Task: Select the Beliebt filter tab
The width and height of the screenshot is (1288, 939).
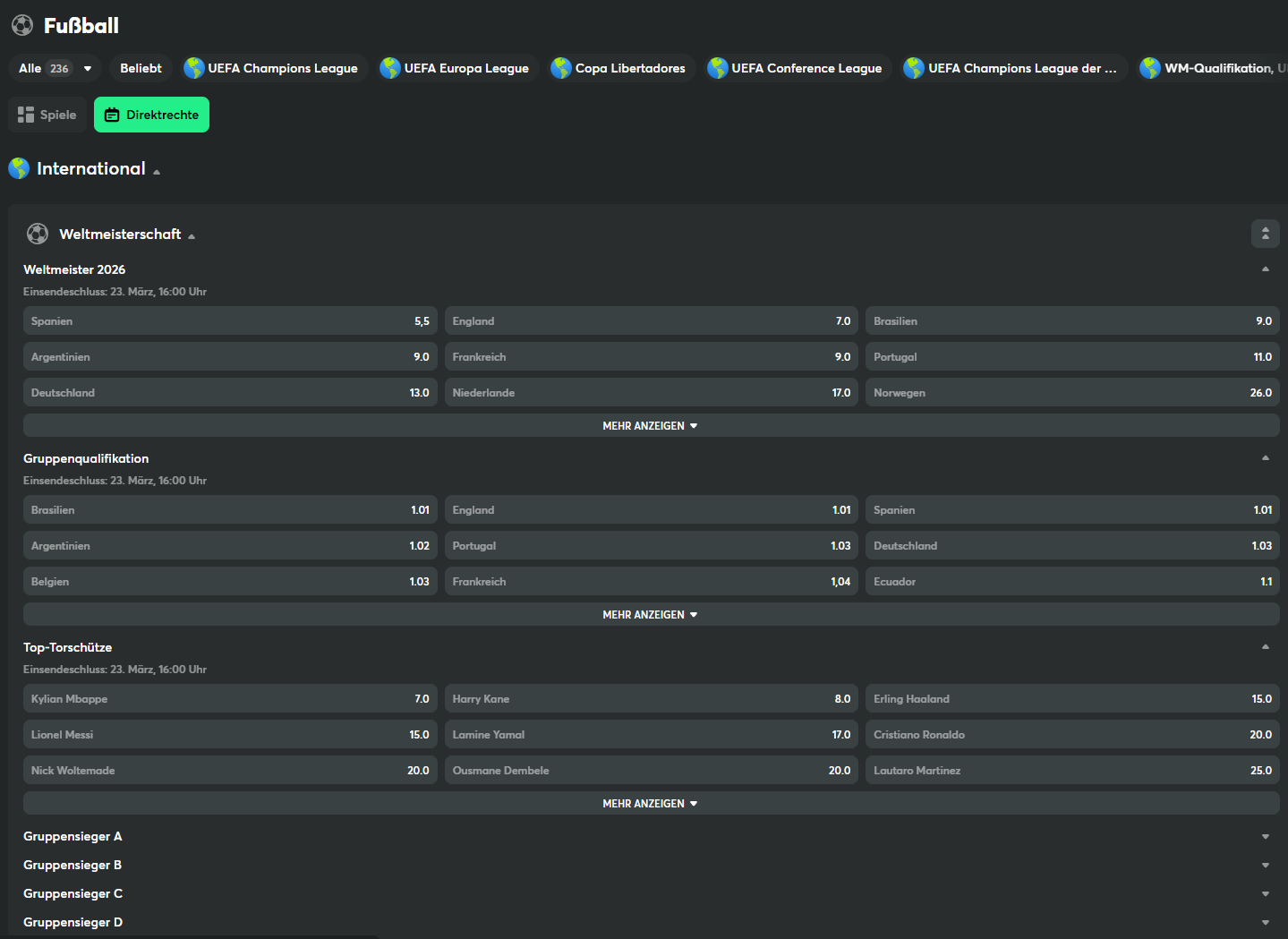Action: coord(141,68)
